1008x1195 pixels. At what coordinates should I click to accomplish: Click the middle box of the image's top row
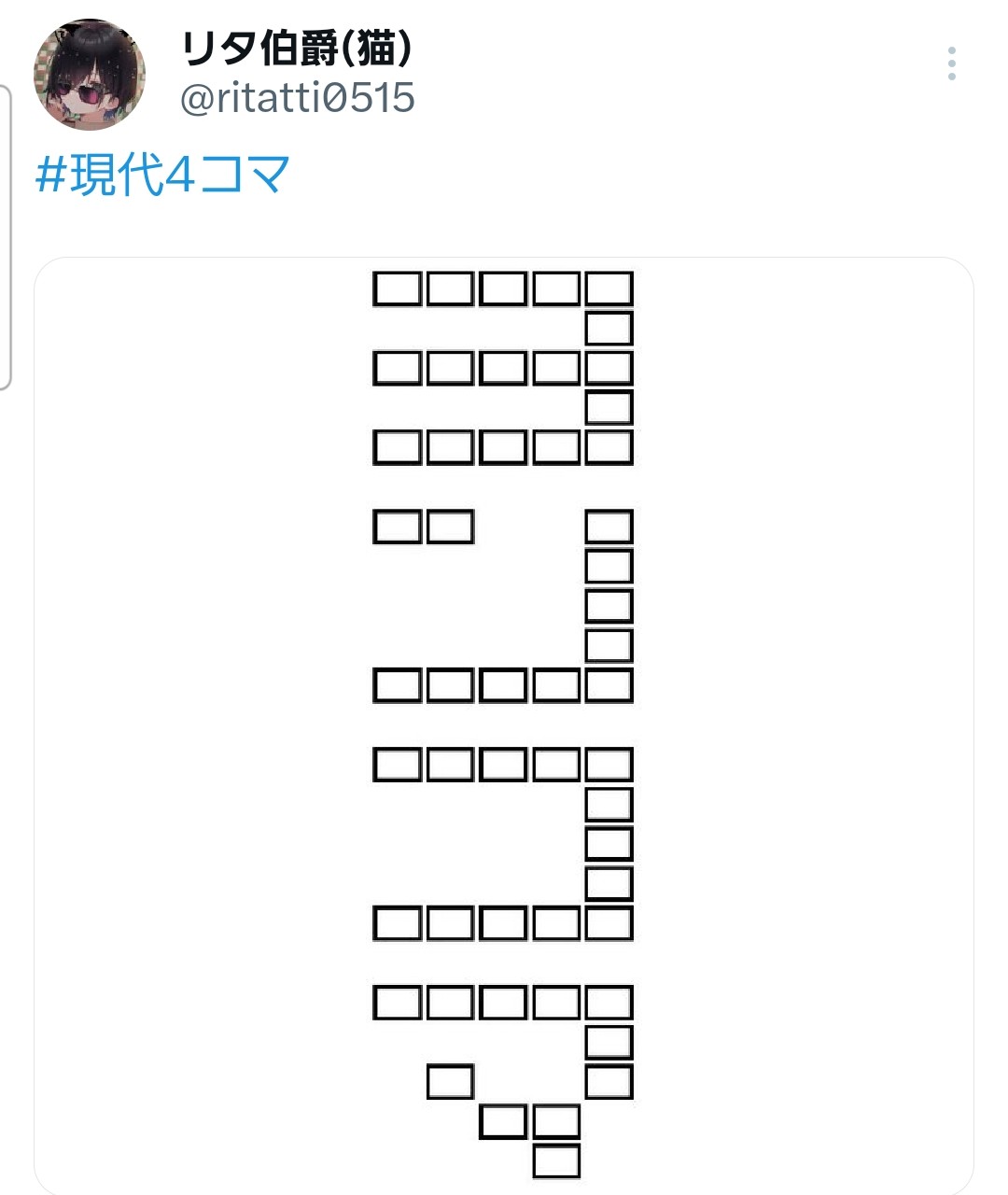503,288
